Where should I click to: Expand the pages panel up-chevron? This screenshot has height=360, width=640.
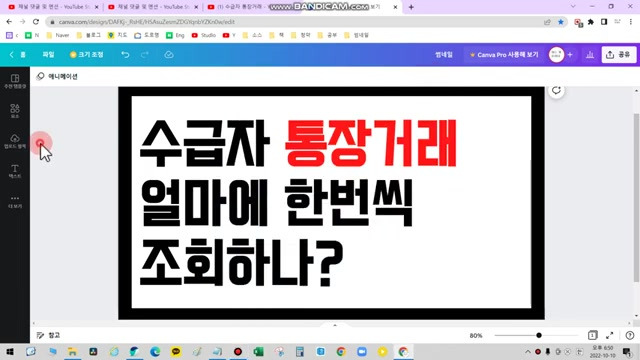335,325
